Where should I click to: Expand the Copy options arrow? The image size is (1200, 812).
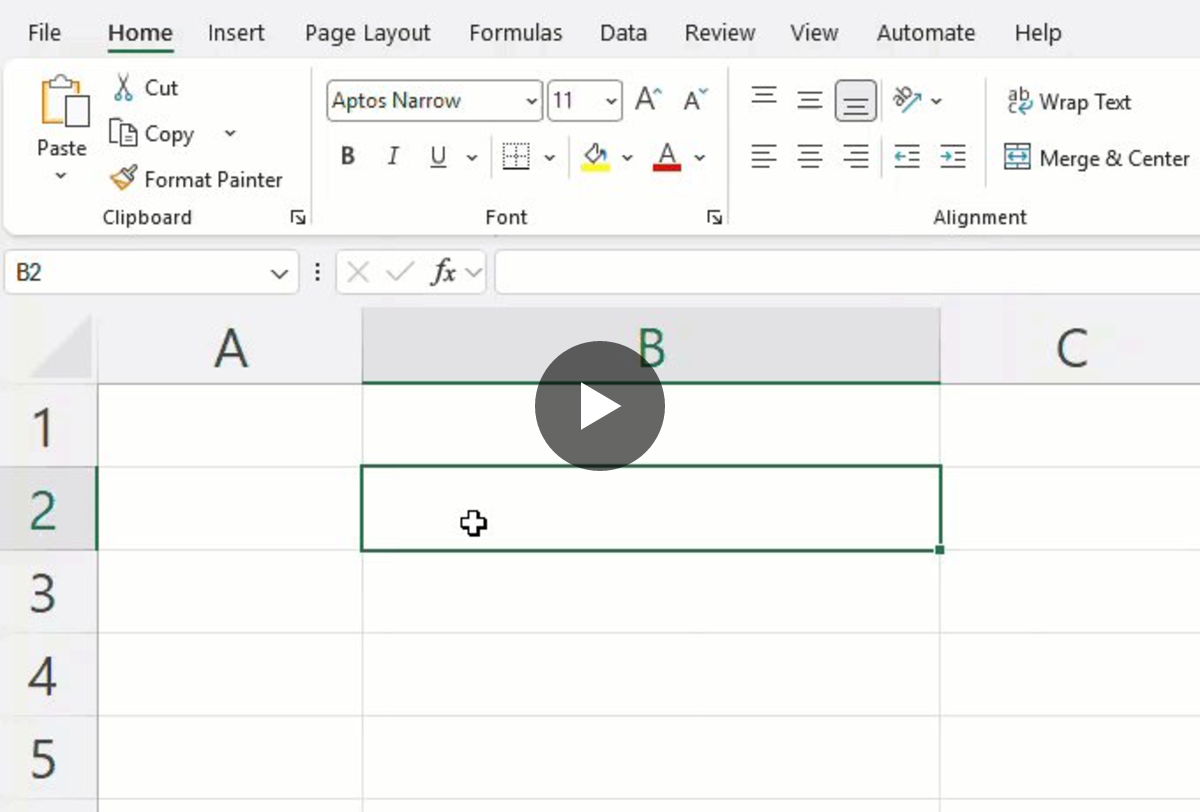230,134
